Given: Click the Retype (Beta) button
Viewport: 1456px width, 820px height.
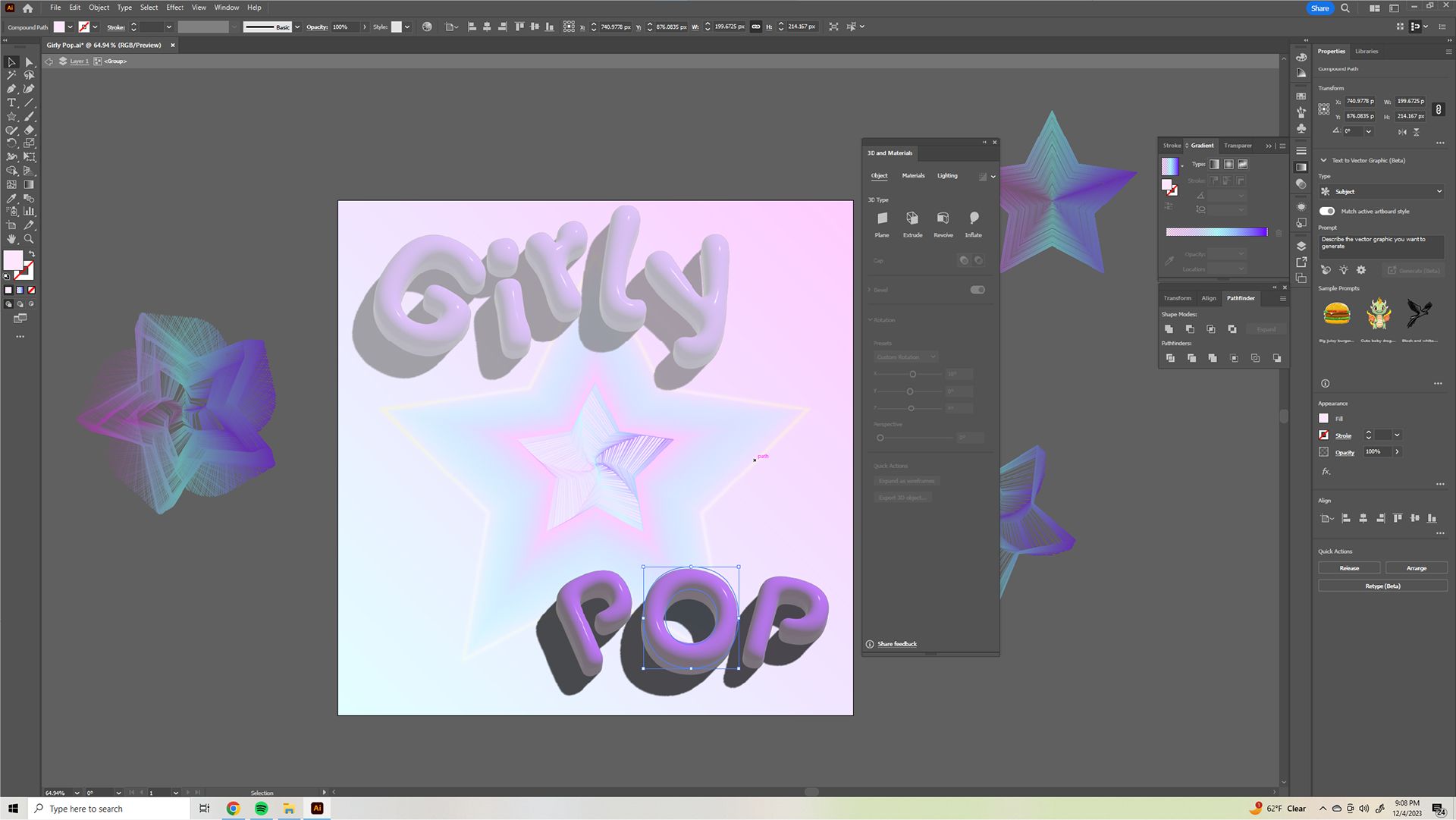Looking at the screenshot, I should [1382, 586].
